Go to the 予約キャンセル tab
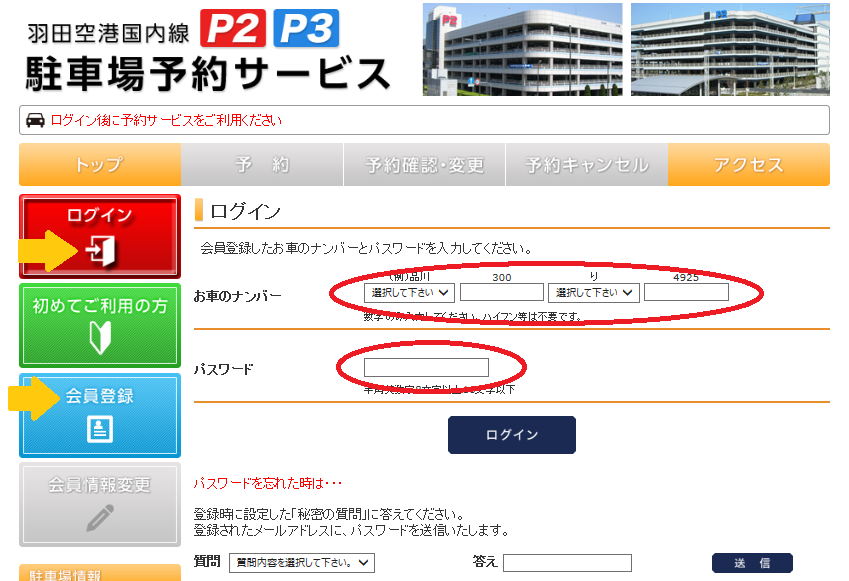This screenshot has height=581, width=849. click(x=587, y=165)
